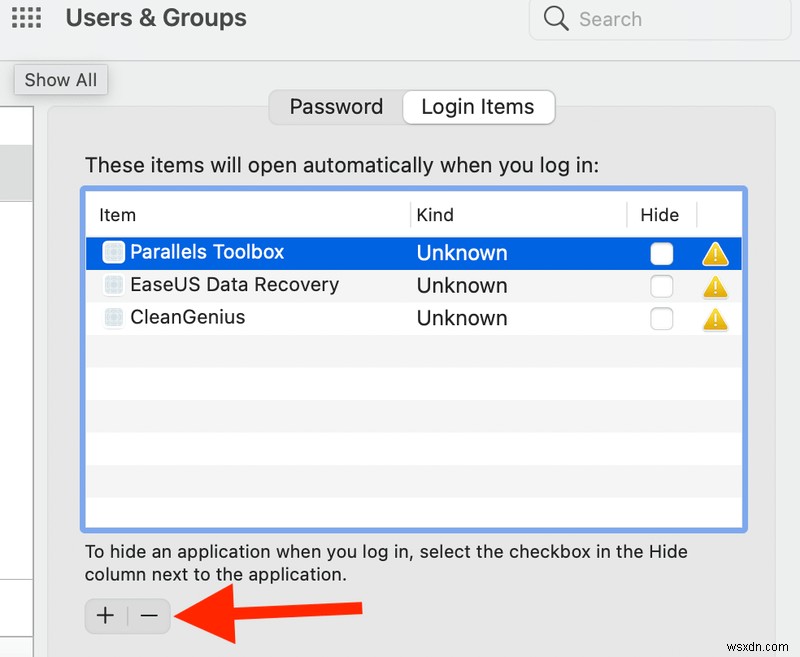Check the Hide box for EaseUS Data Recovery
The height and width of the screenshot is (657, 800).
662,286
